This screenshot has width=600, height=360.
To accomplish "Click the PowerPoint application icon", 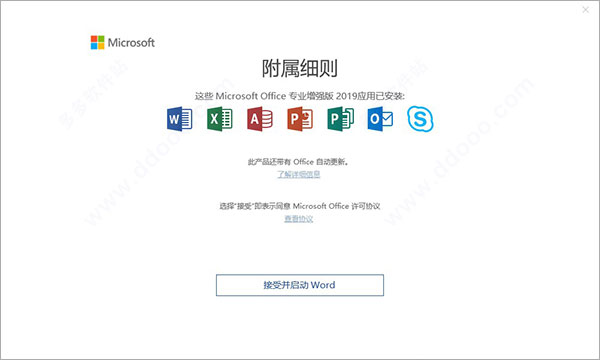I will click(300, 119).
